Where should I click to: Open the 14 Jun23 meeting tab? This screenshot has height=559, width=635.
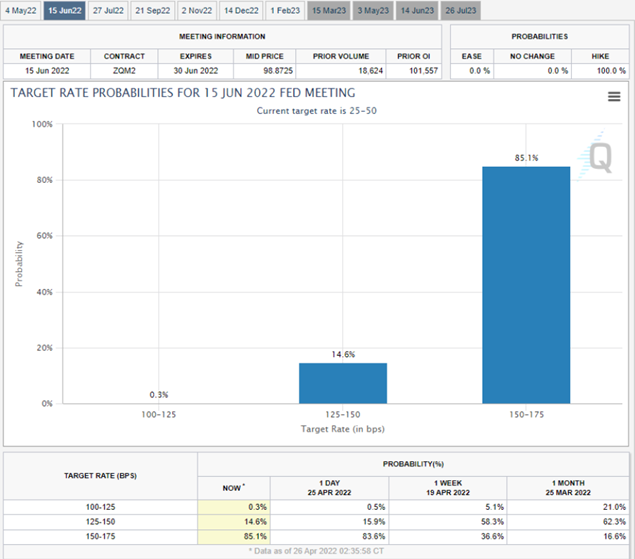pyautogui.click(x=417, y=10)
